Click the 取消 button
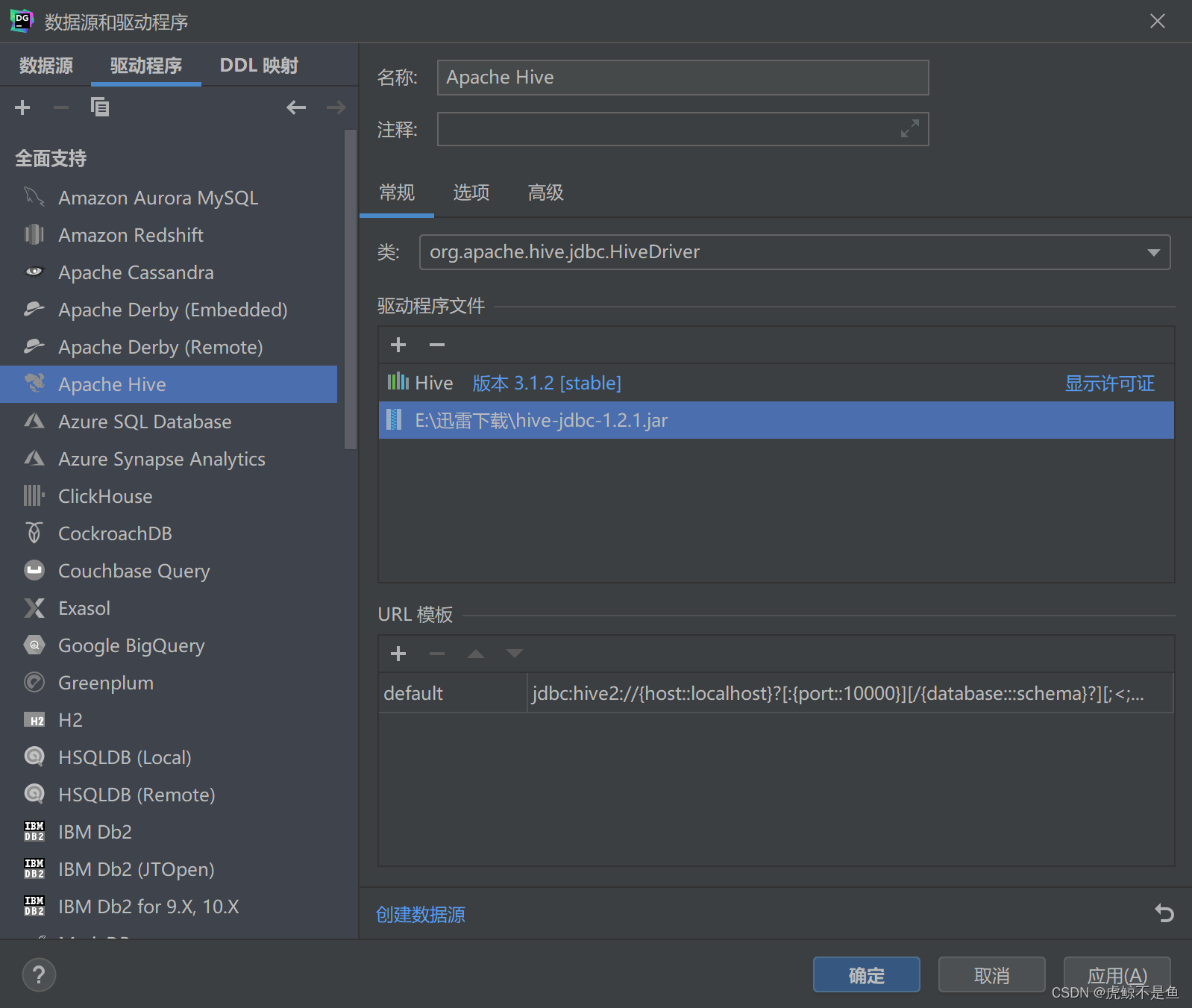The image size is (1192, 1008). [991, 974]
